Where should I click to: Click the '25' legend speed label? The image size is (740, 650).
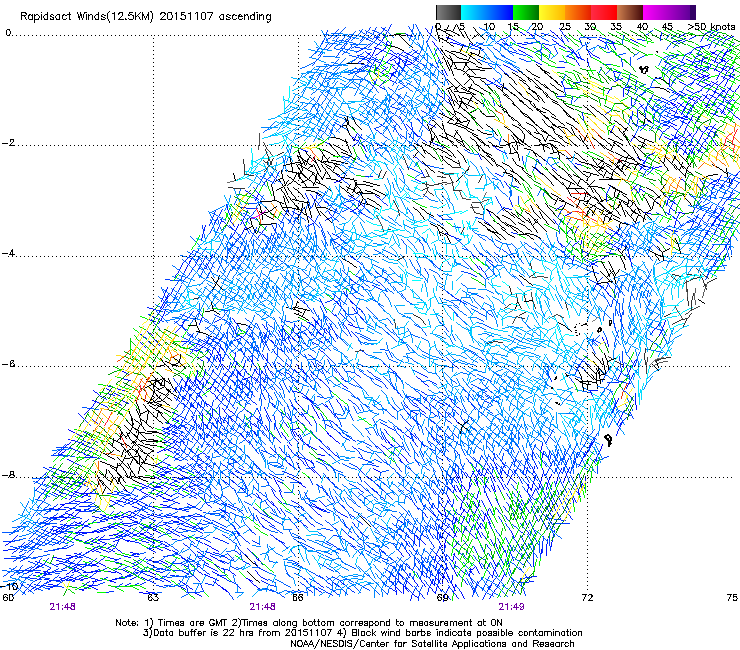click(x=564, y=27)
